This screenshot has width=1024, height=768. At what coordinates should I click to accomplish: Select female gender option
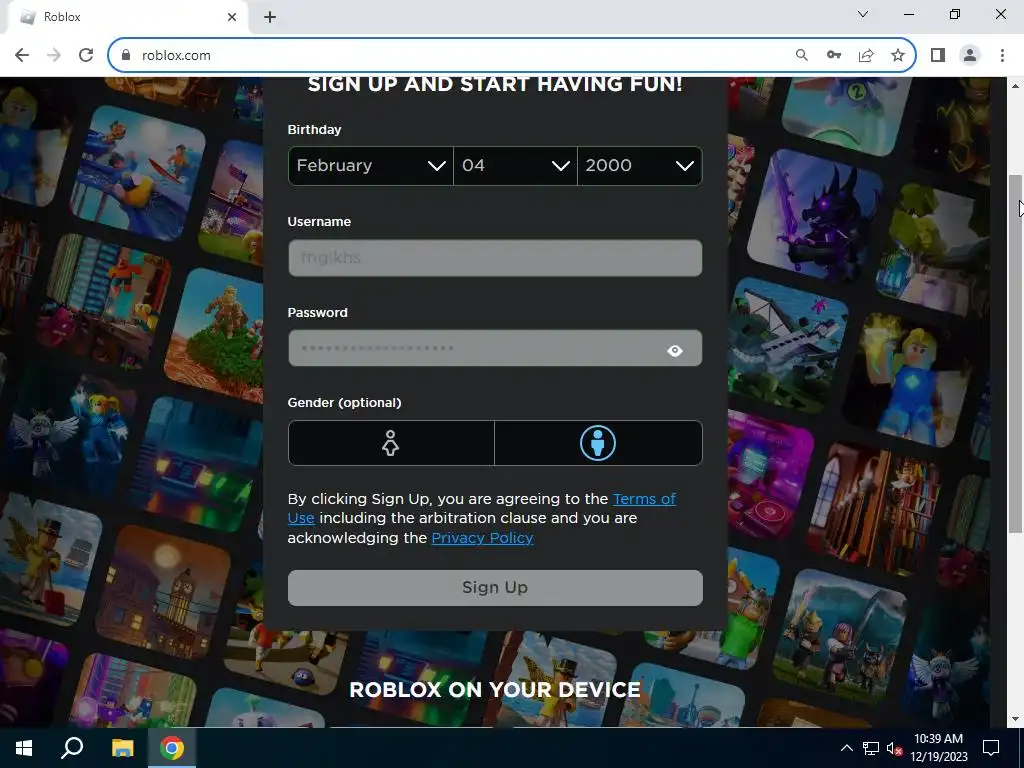click(391, 443)
